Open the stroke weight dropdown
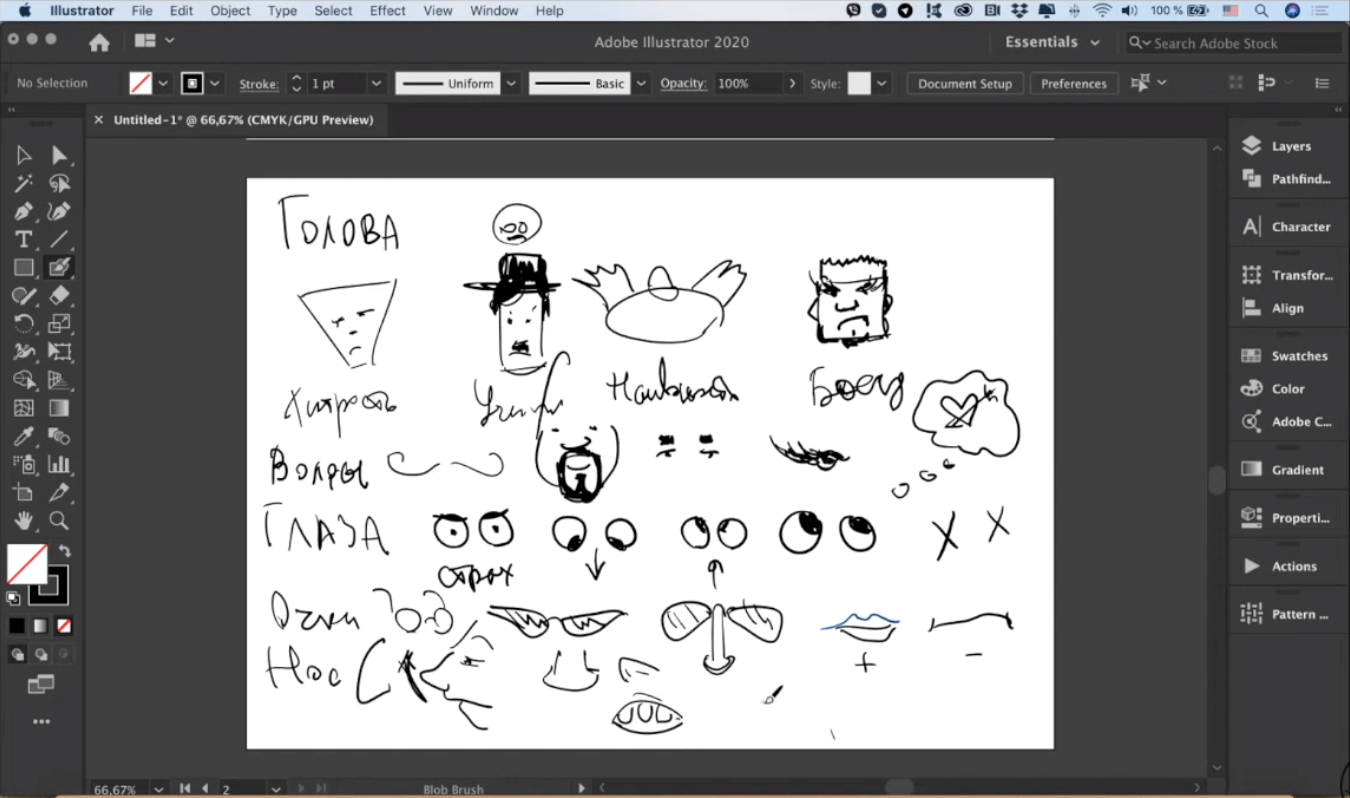Screen dimensions: 1350x798 coord(377,84)
